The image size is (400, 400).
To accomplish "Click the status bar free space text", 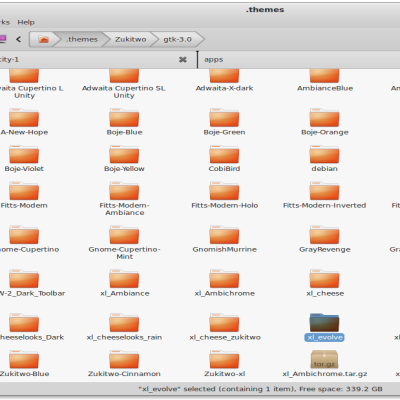I will [341, 389].
